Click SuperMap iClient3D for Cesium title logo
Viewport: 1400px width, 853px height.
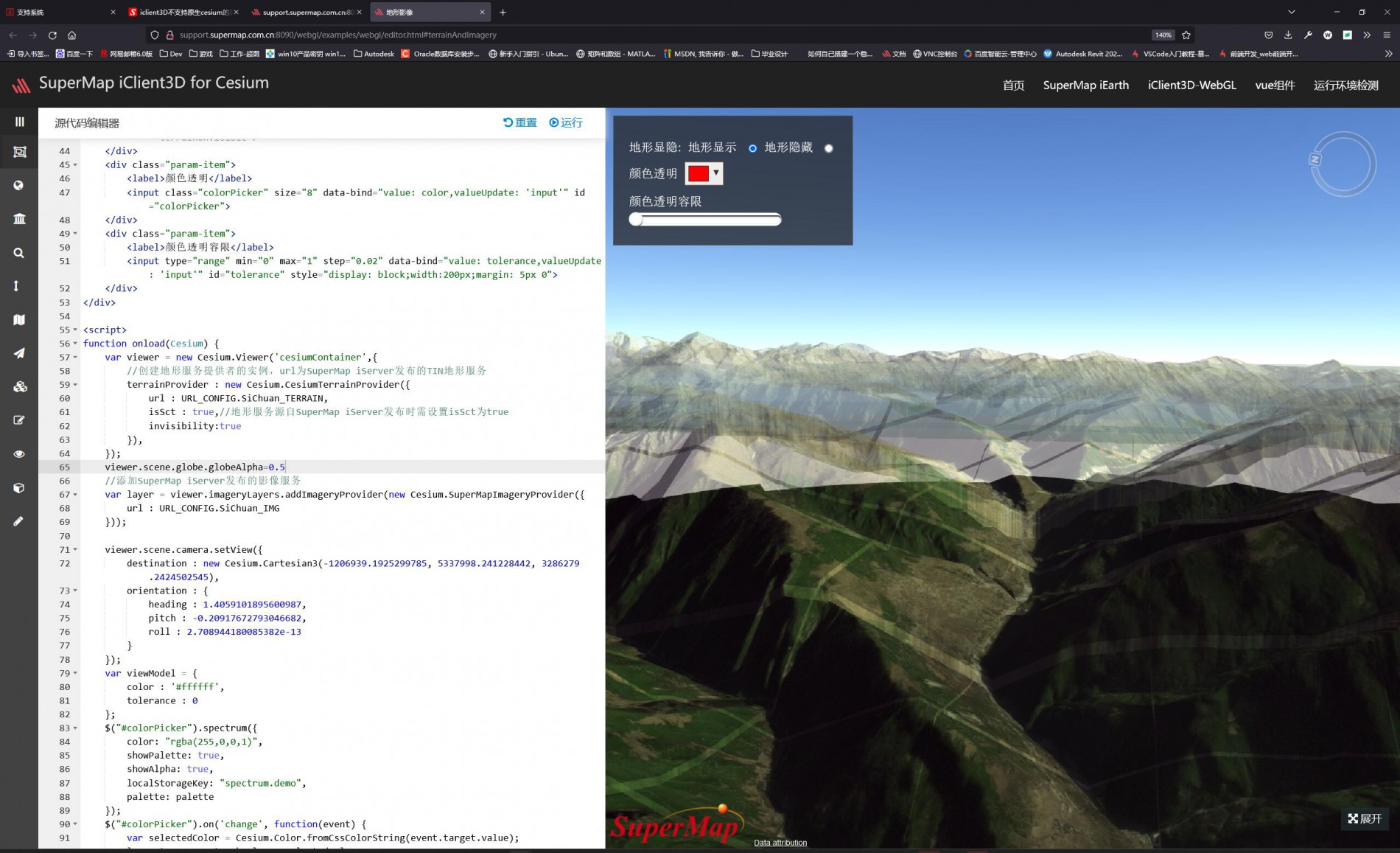[x=140, y=83]
